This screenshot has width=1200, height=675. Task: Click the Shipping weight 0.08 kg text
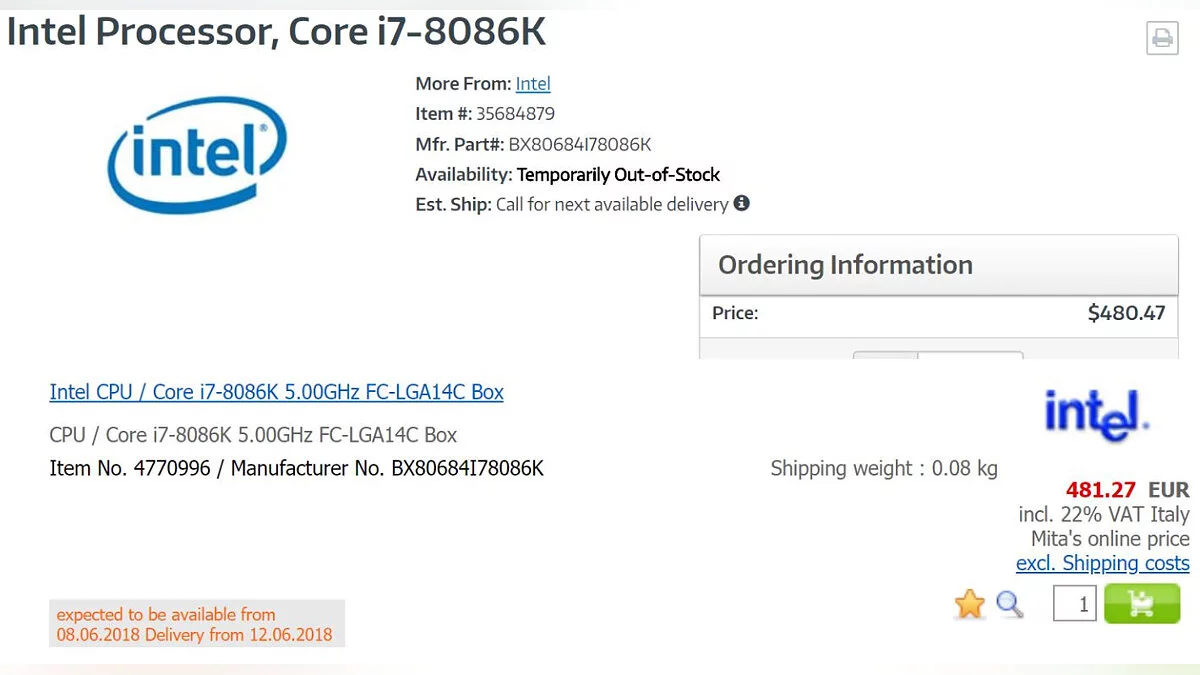pos(883,468)
